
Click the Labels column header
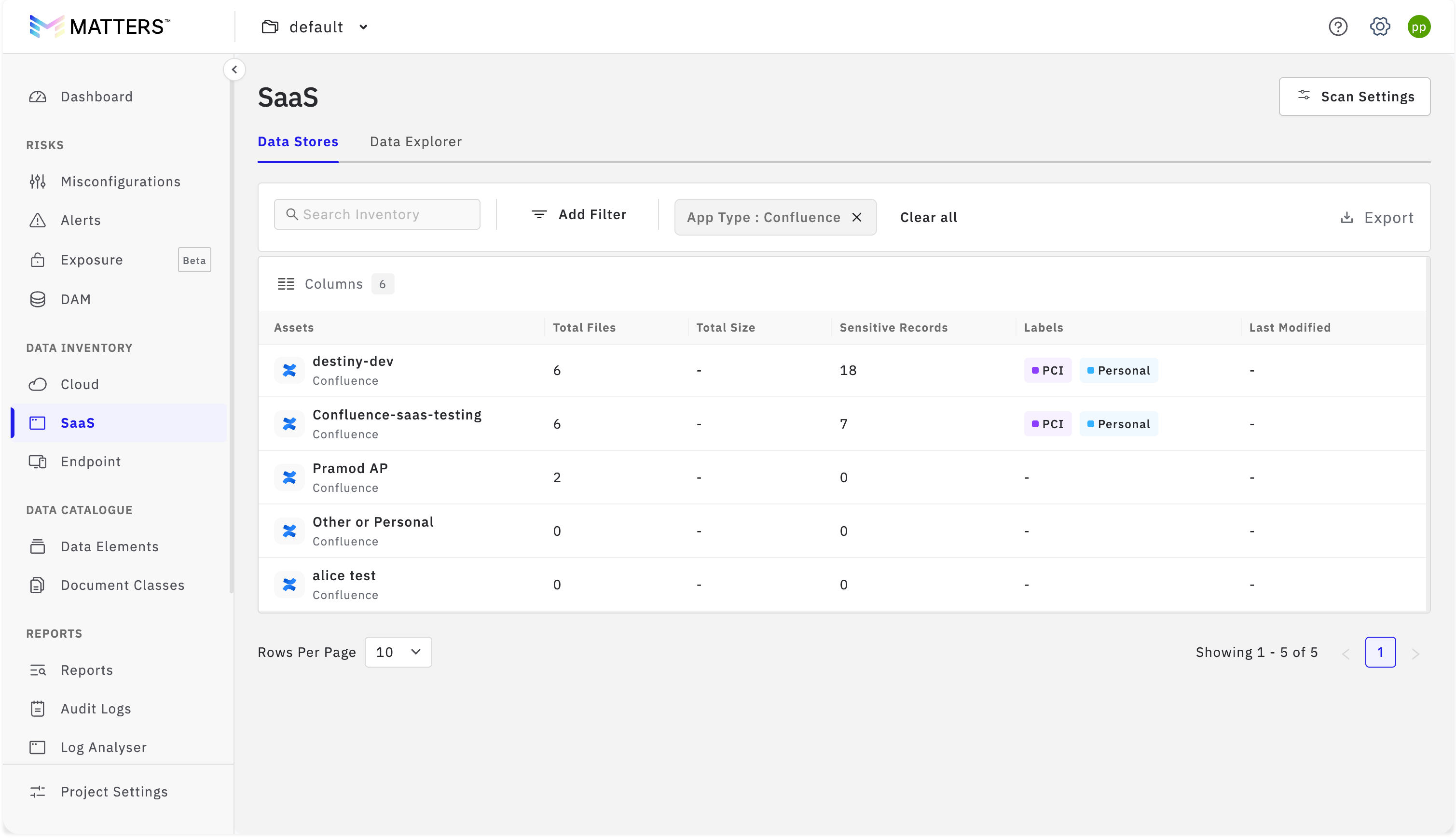(1043, 327)
